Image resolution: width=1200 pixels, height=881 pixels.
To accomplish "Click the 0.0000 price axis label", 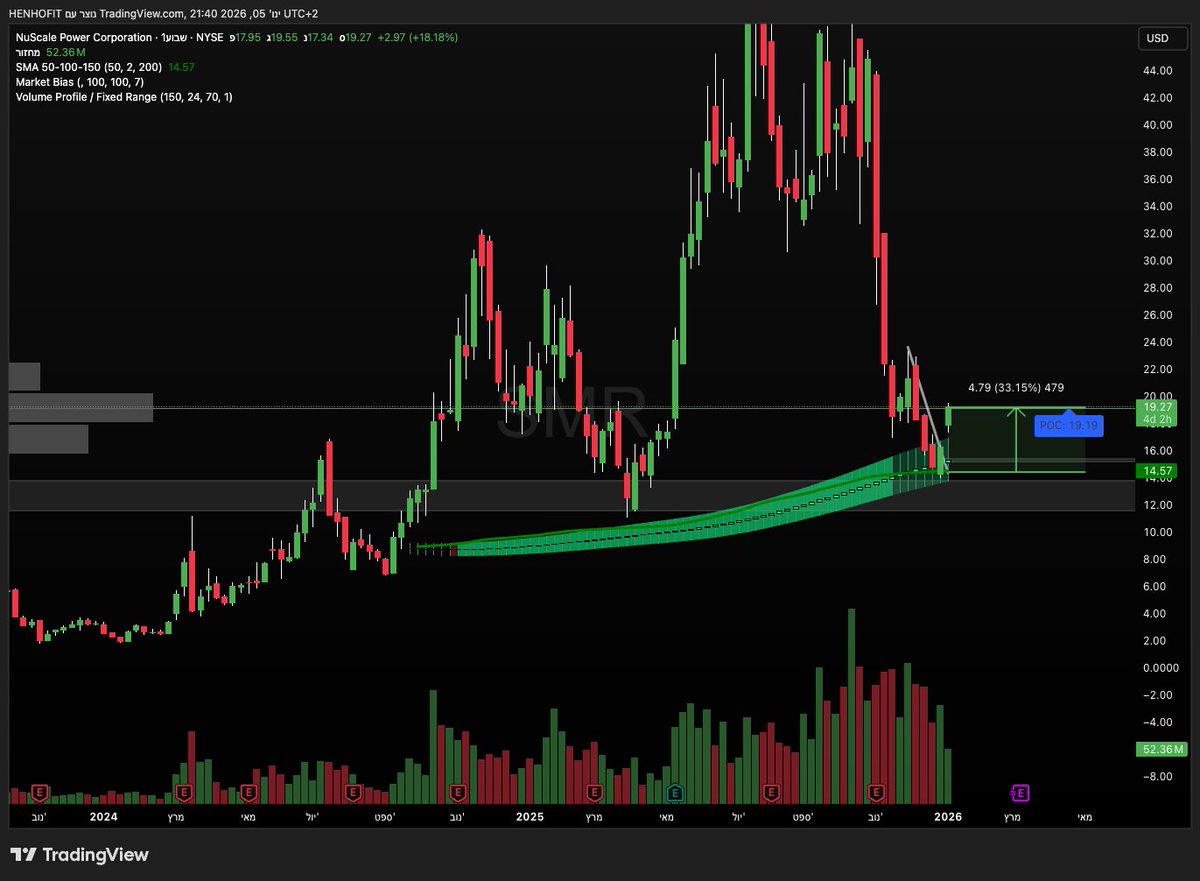I will coord(1161,668).
